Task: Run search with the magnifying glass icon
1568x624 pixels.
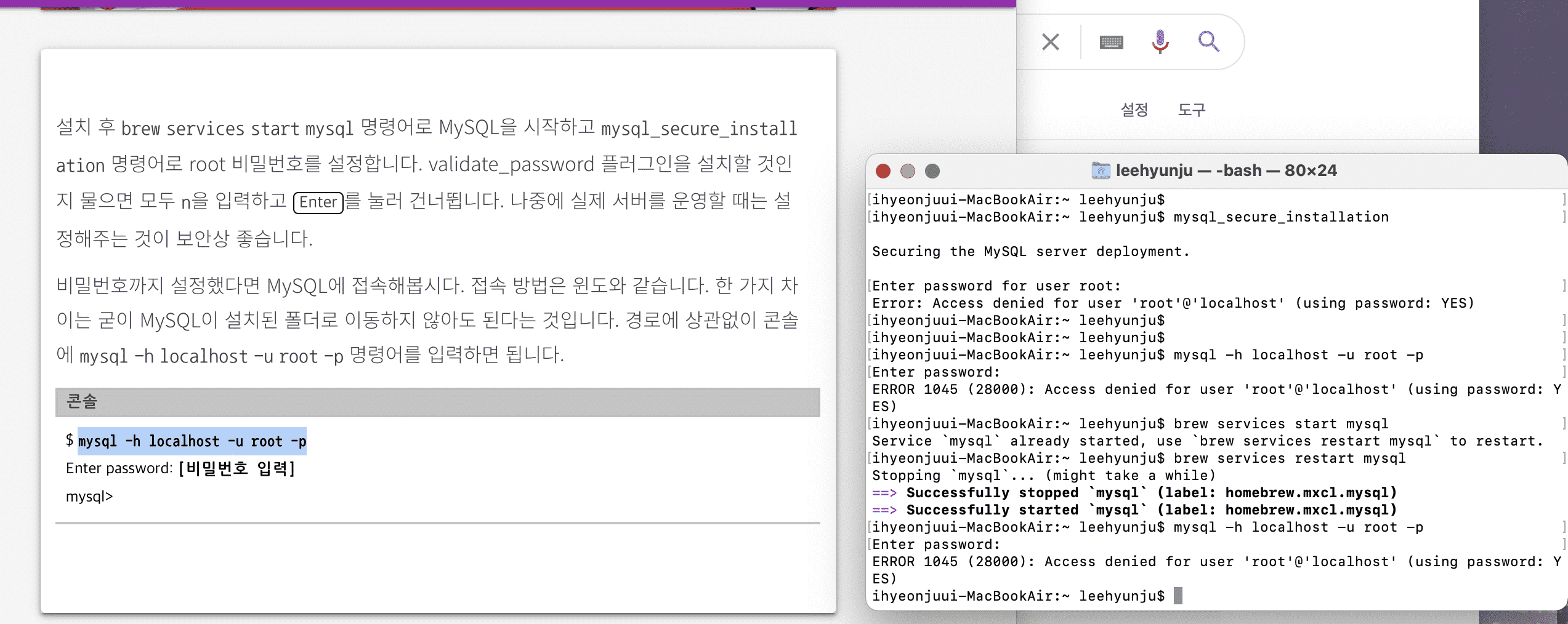Action: tap(1208, 41)
